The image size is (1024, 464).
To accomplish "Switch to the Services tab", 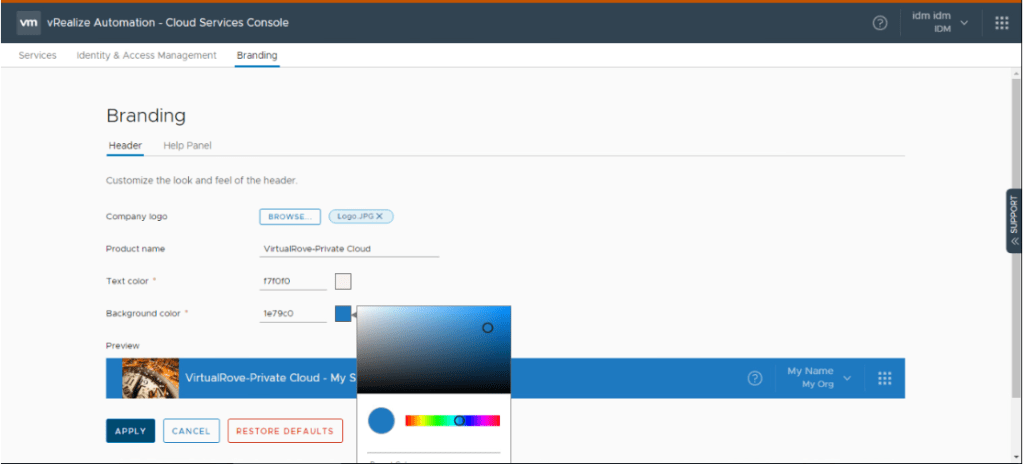I will [x=38, y=55].
